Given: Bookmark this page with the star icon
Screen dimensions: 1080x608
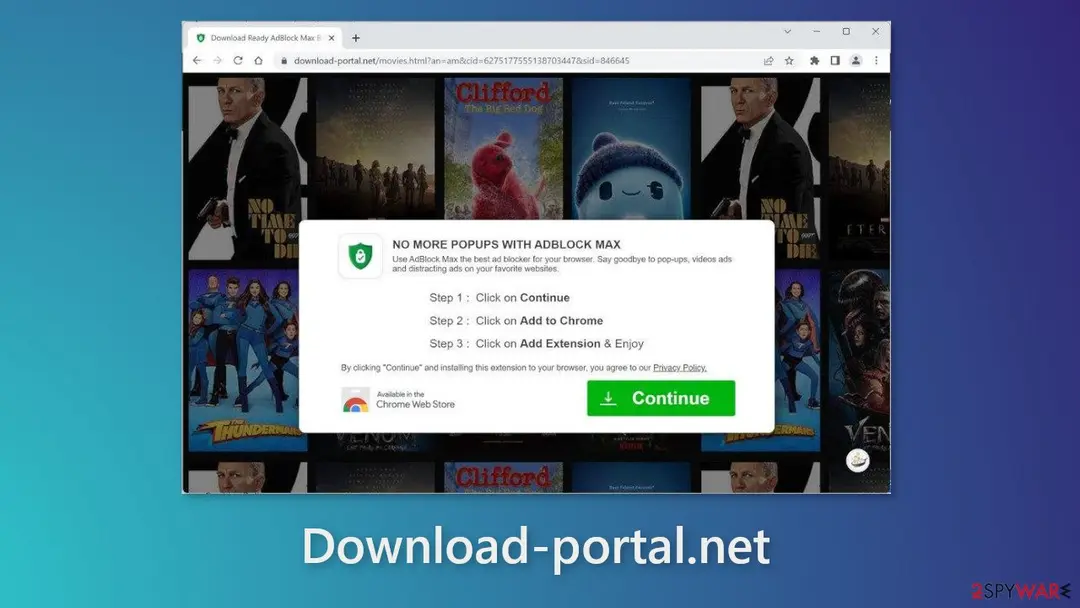Looking at the screenshot, I should tap(789, 61).
